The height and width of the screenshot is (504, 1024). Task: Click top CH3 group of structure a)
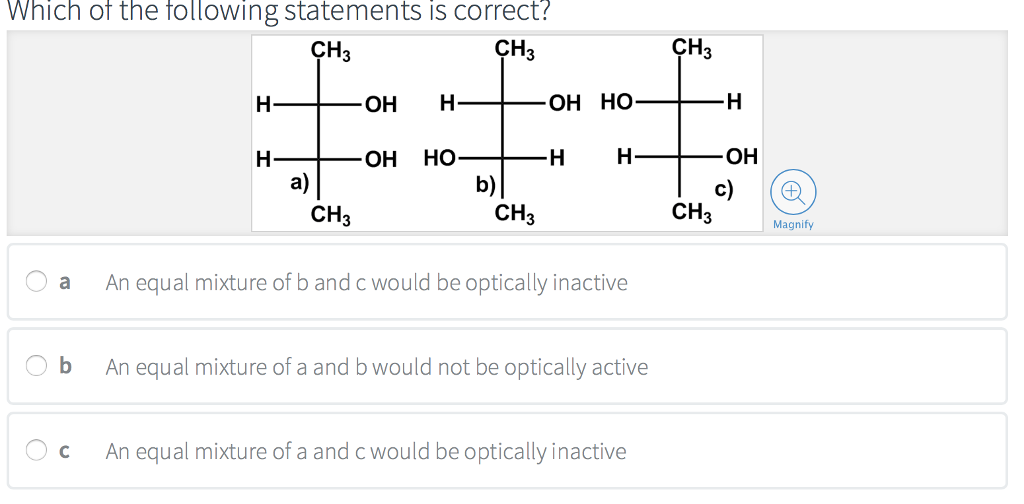(x=330, y=50)
